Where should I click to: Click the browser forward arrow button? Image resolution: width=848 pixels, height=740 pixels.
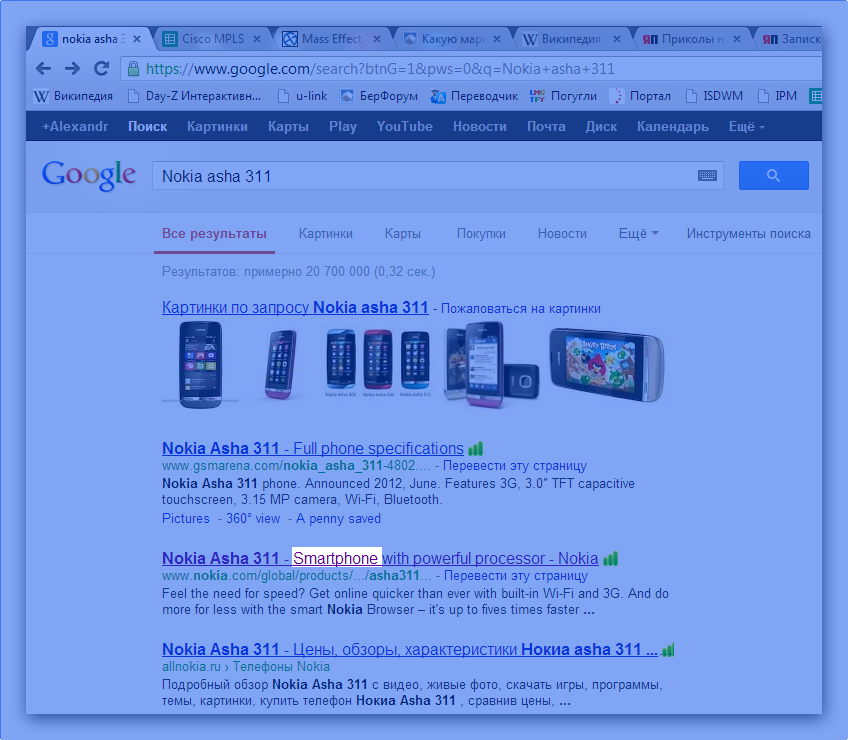click(72, 69)
